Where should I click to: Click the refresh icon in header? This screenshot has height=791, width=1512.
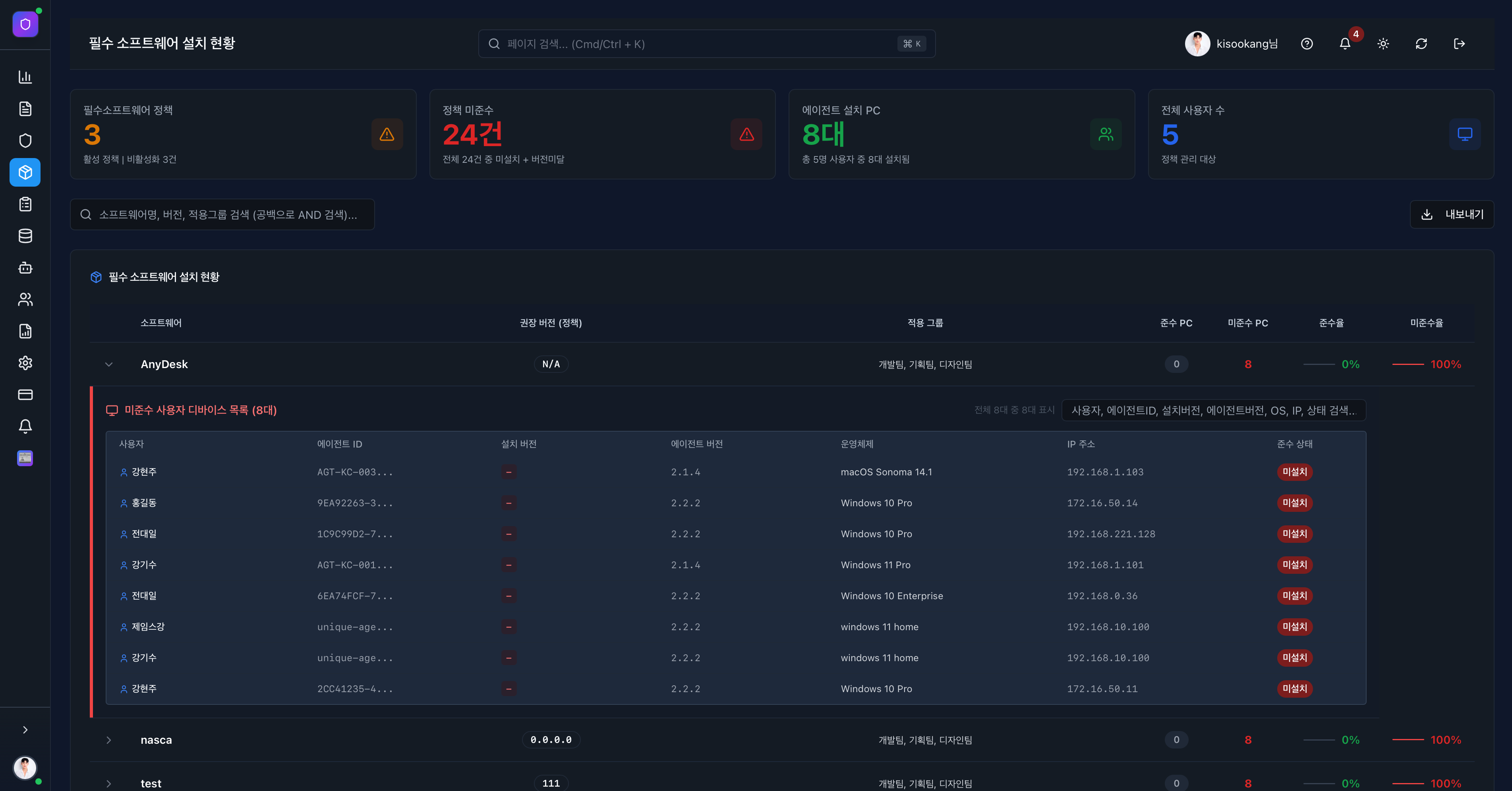pyautogui.click(x=1421, y=43)
